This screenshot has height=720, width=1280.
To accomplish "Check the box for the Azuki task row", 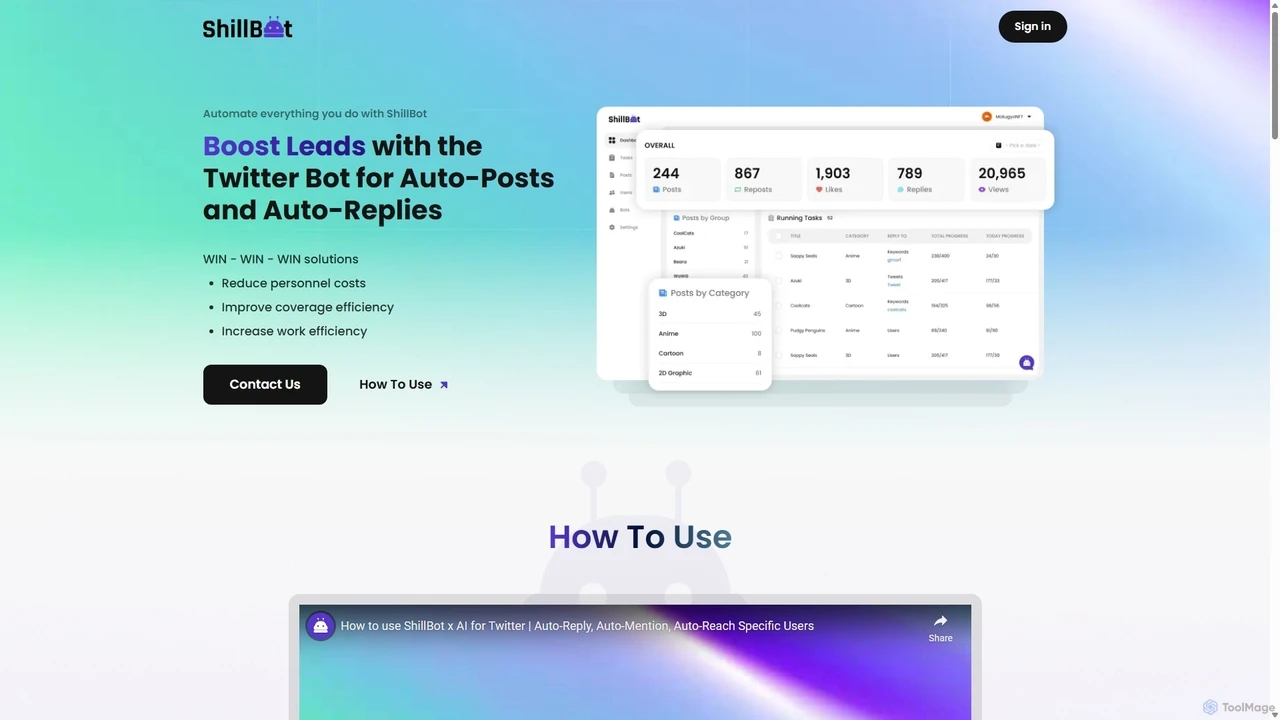I will 778,281.
